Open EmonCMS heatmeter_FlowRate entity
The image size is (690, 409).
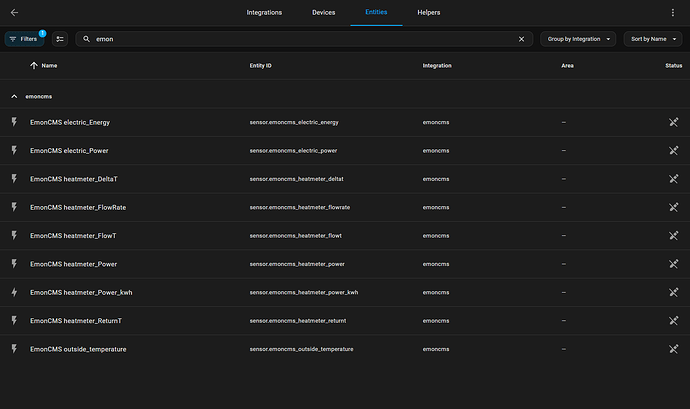pos(78,207)
